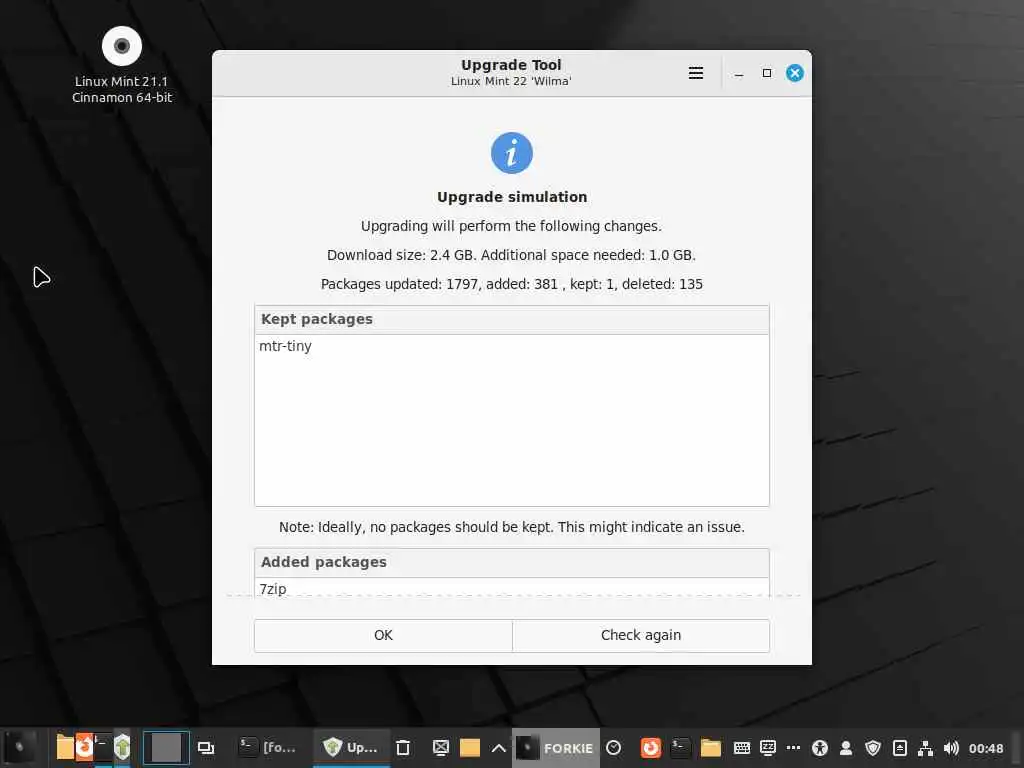
Task: Select the 7zip added package row
Action: [x=511, y=588]
